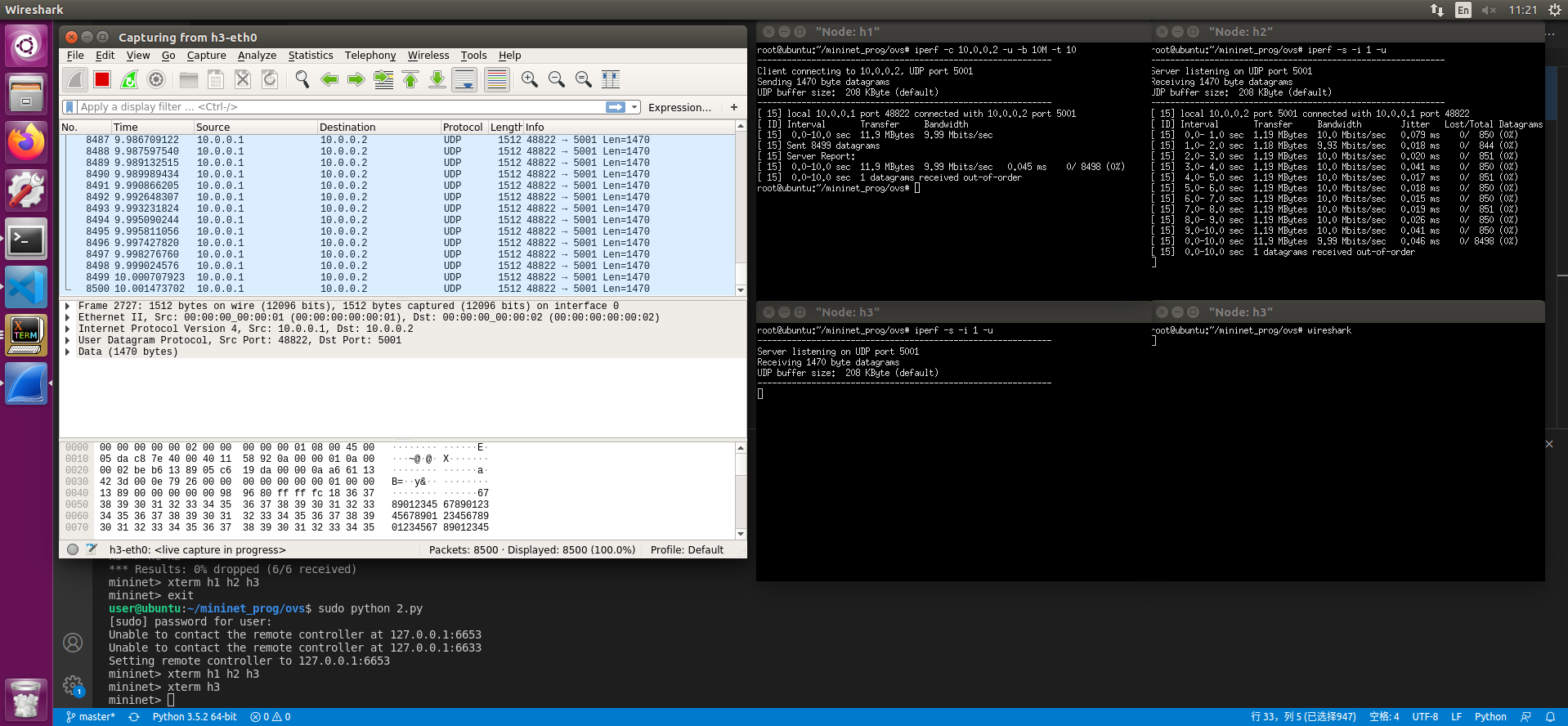Expand the User Datagram Protocol tree row

pyautogui.click(x=68, y=340)
